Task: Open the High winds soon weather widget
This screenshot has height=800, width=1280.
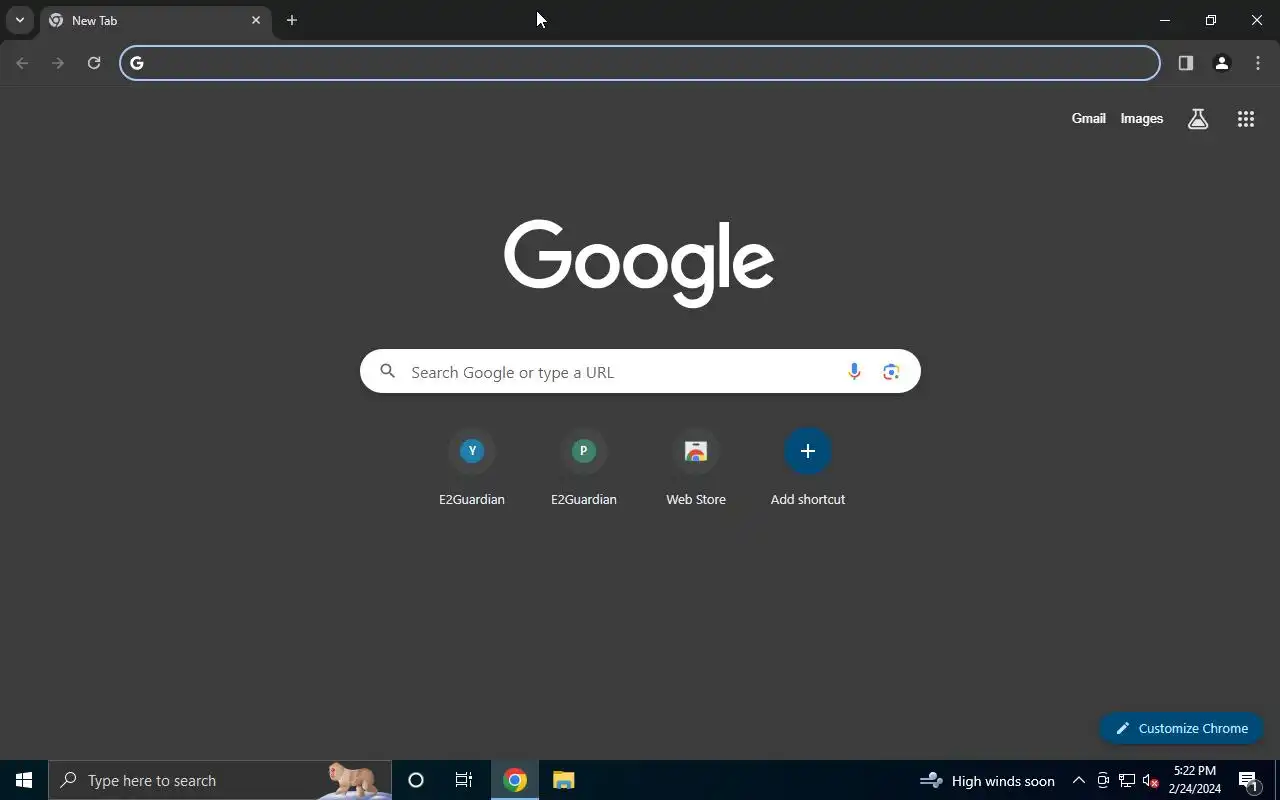Action: (987, 780)
